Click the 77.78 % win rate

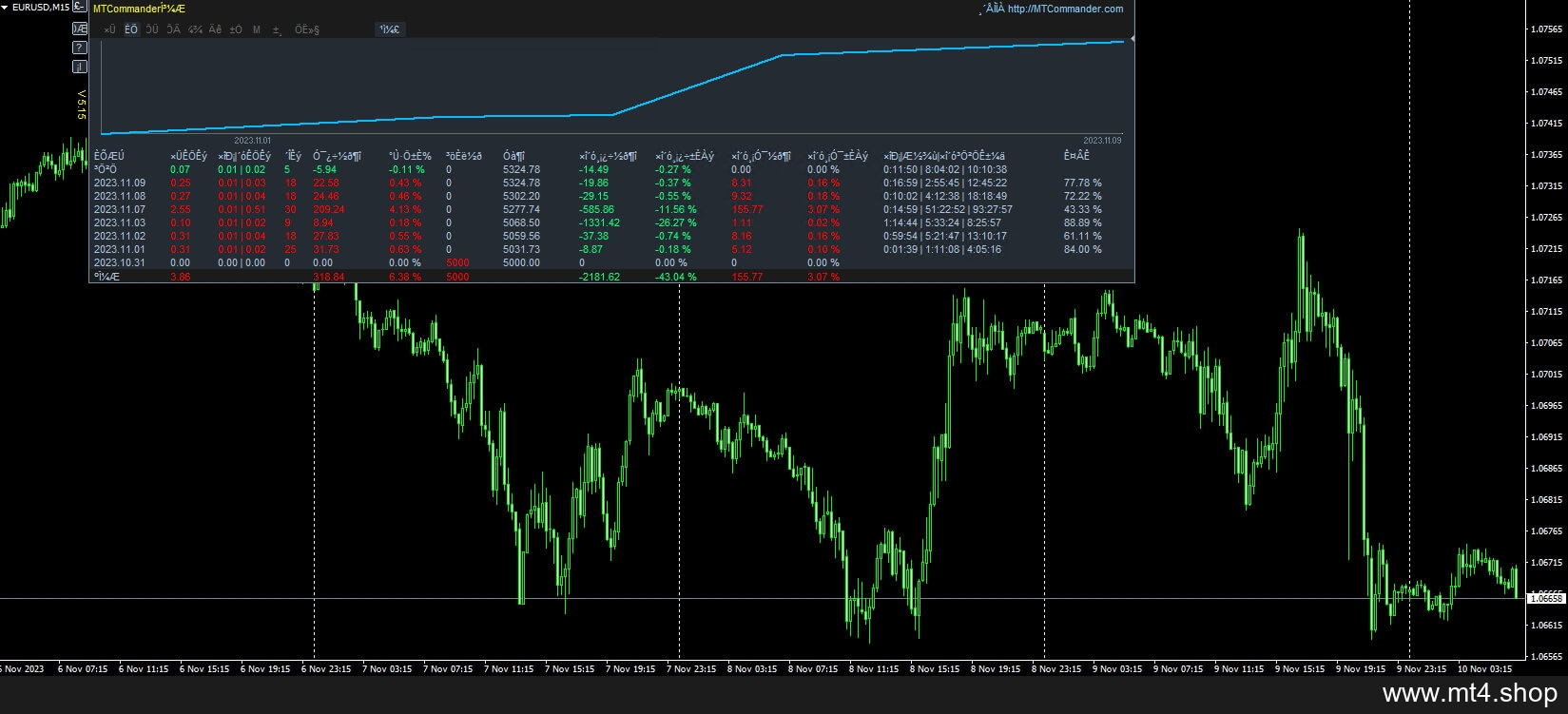coord(1083,183)
